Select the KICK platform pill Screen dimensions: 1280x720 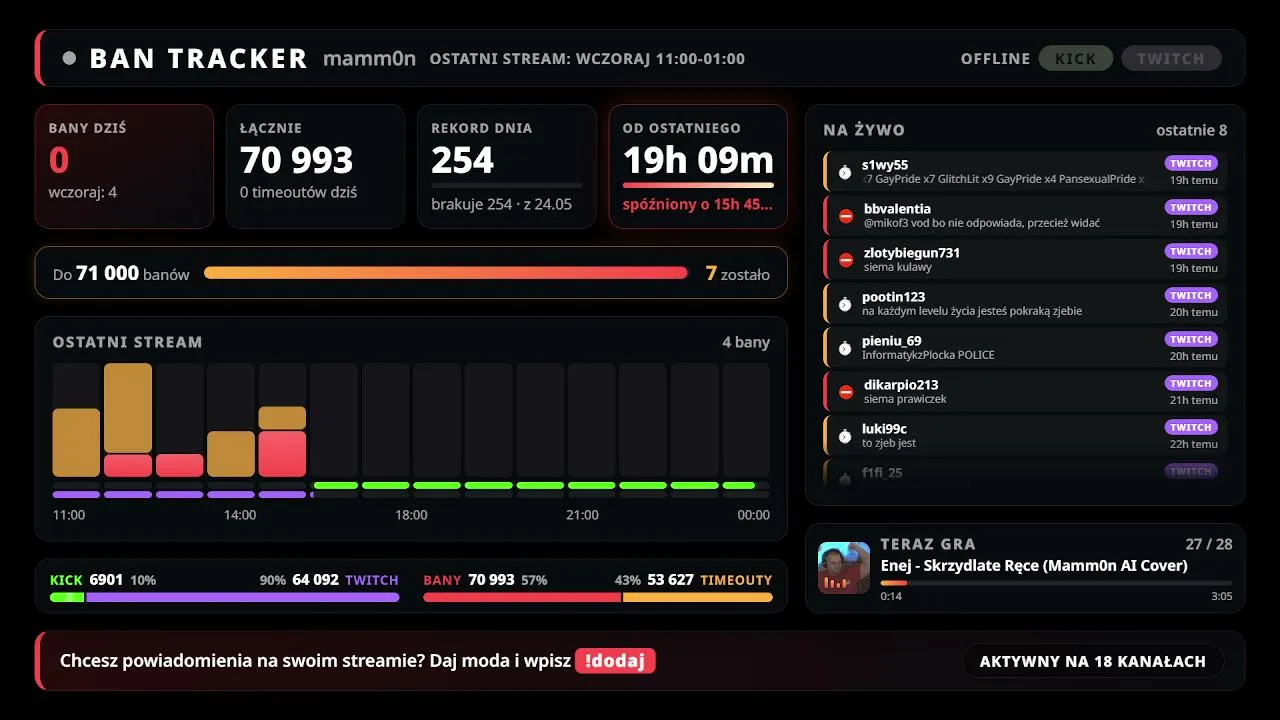(1076, 58)
